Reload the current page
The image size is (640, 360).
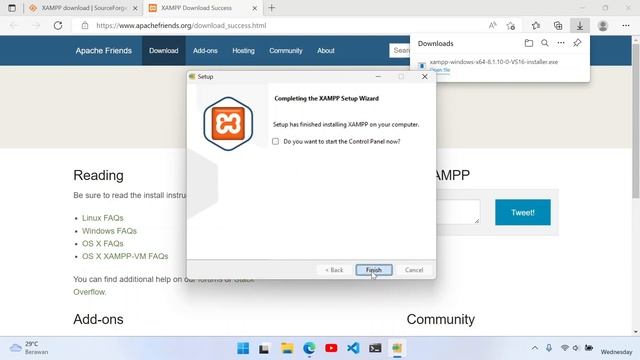[x=58, y=25]
